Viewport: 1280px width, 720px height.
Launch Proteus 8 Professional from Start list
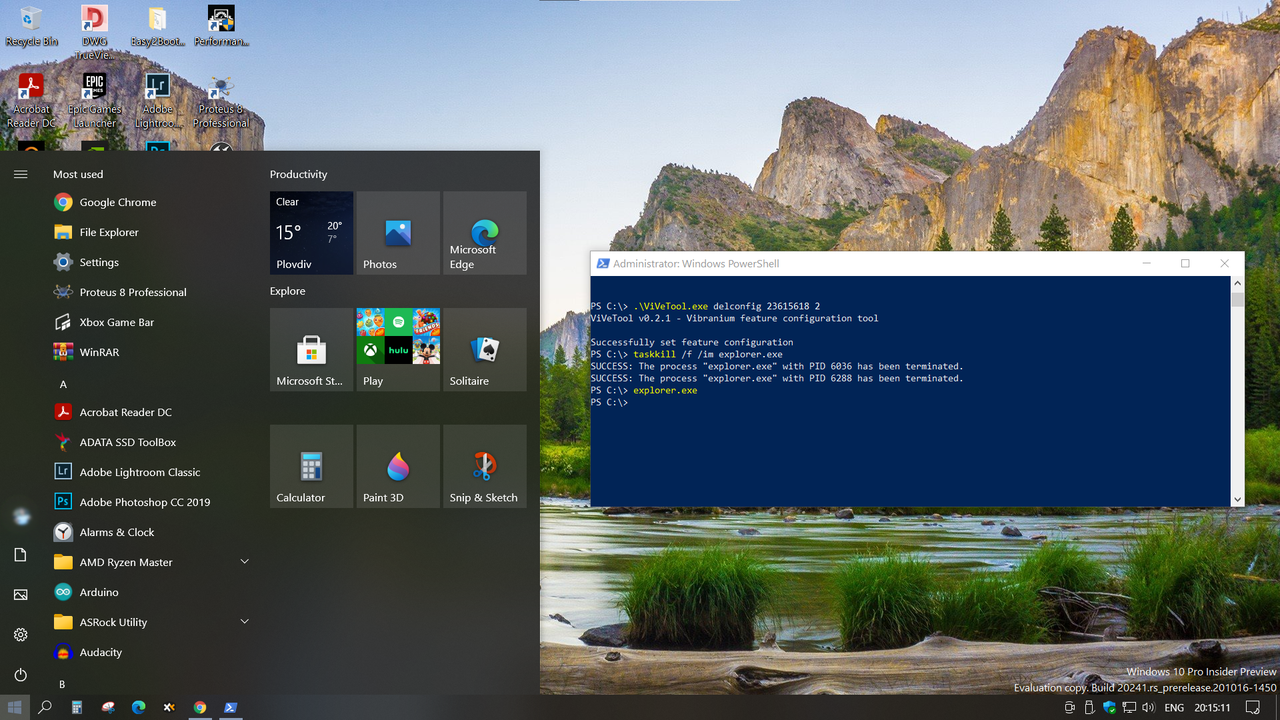[x=150, y=292]
